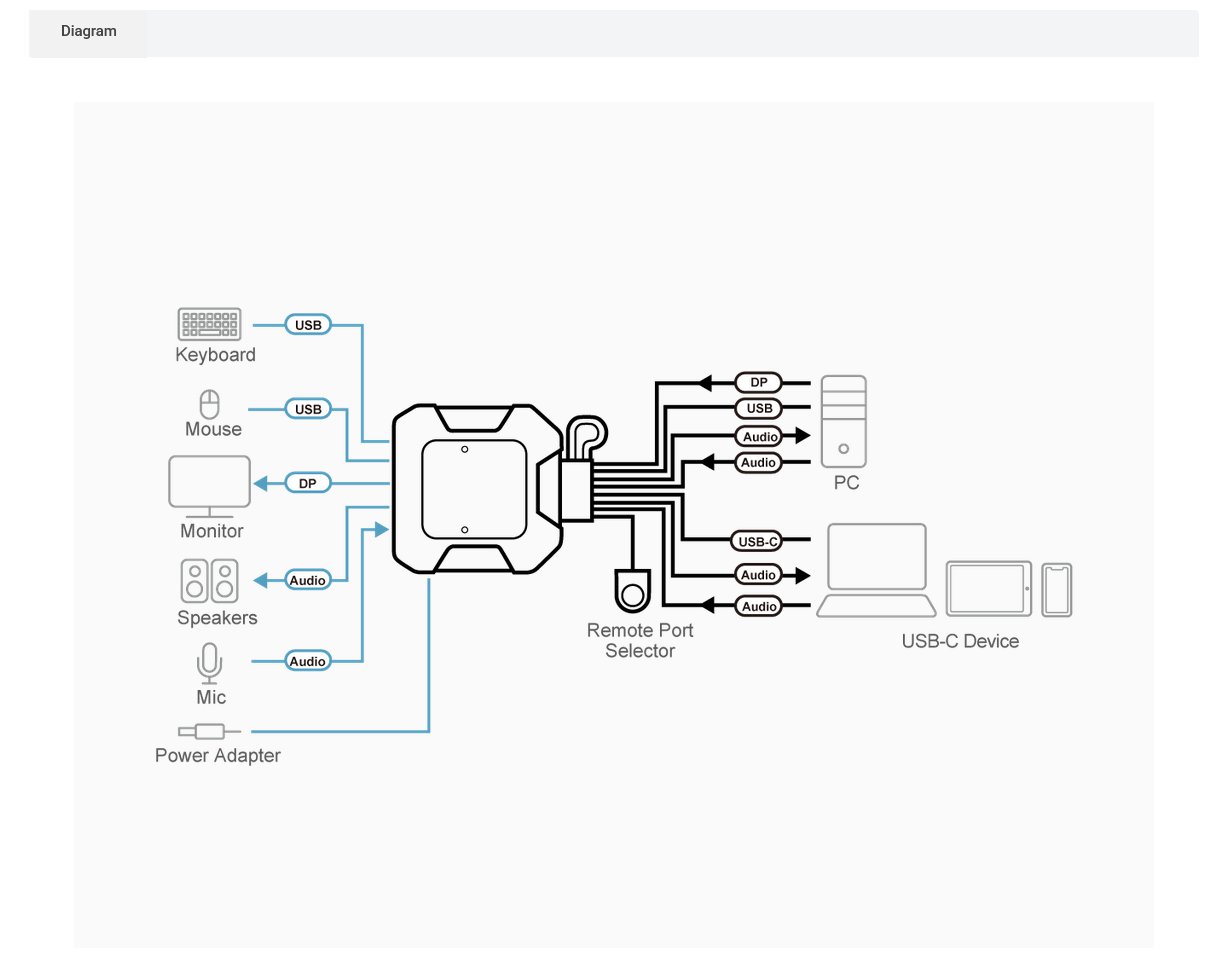Select the USB tag on the PC line

click(759, 408)
